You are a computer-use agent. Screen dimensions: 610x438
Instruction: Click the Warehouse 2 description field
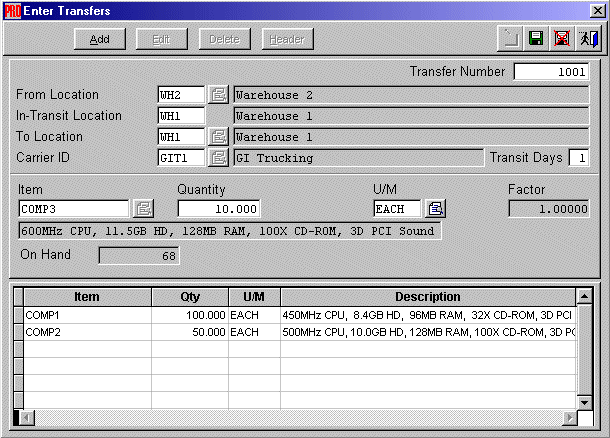click(x=411, y=95)
